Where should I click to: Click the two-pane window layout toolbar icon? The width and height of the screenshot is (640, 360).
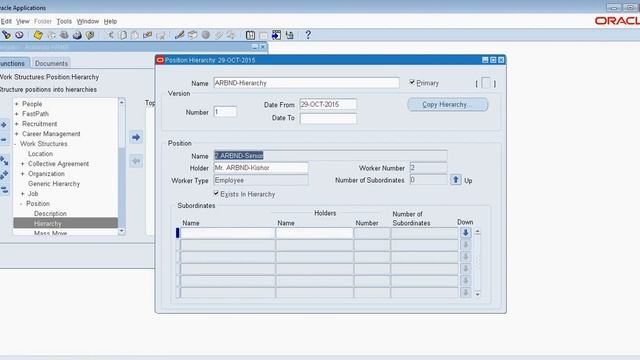(250, 35)
